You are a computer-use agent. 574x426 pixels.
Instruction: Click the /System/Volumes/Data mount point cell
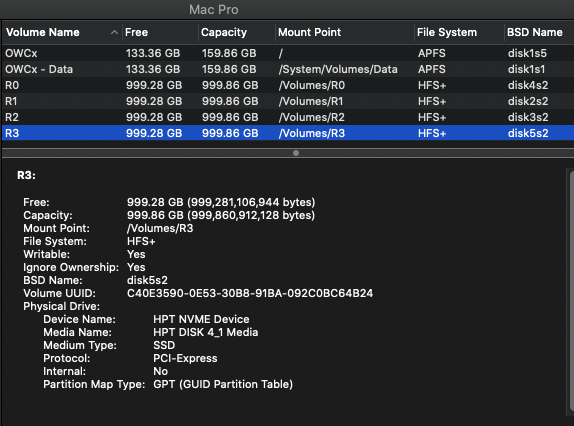tap(338, 69)
